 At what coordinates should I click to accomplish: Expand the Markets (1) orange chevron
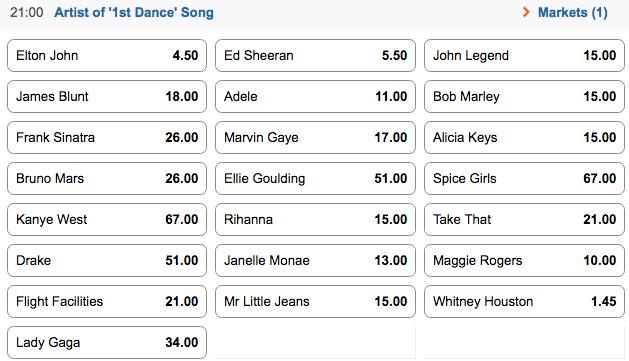coord(526,12)
